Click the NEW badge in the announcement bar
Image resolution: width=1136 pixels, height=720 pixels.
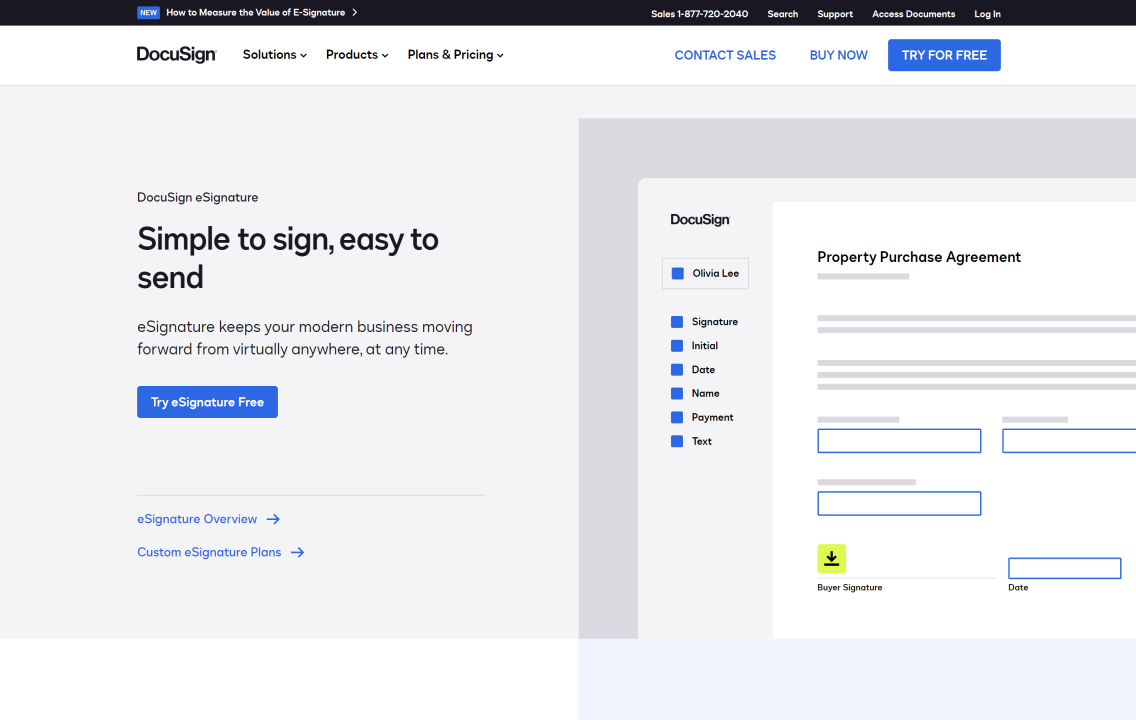148,13
